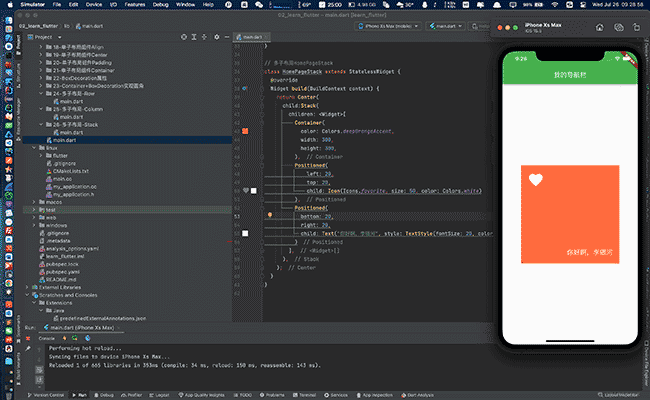Viewport: 650px width, 400px height.
Task: Click the hot reload lightning icon in Run panel
Action: point(64,338)
